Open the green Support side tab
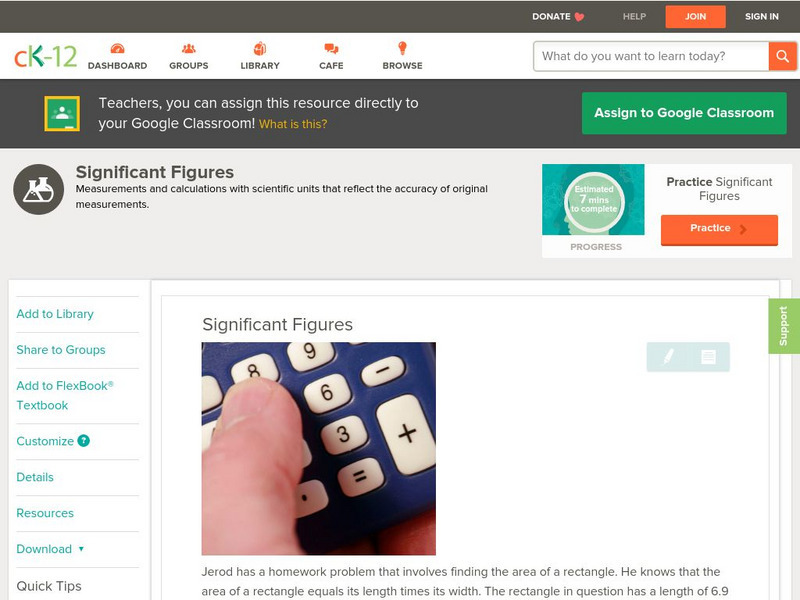The image size is (800, 600). pyautogui.click(x=784, y=326)
